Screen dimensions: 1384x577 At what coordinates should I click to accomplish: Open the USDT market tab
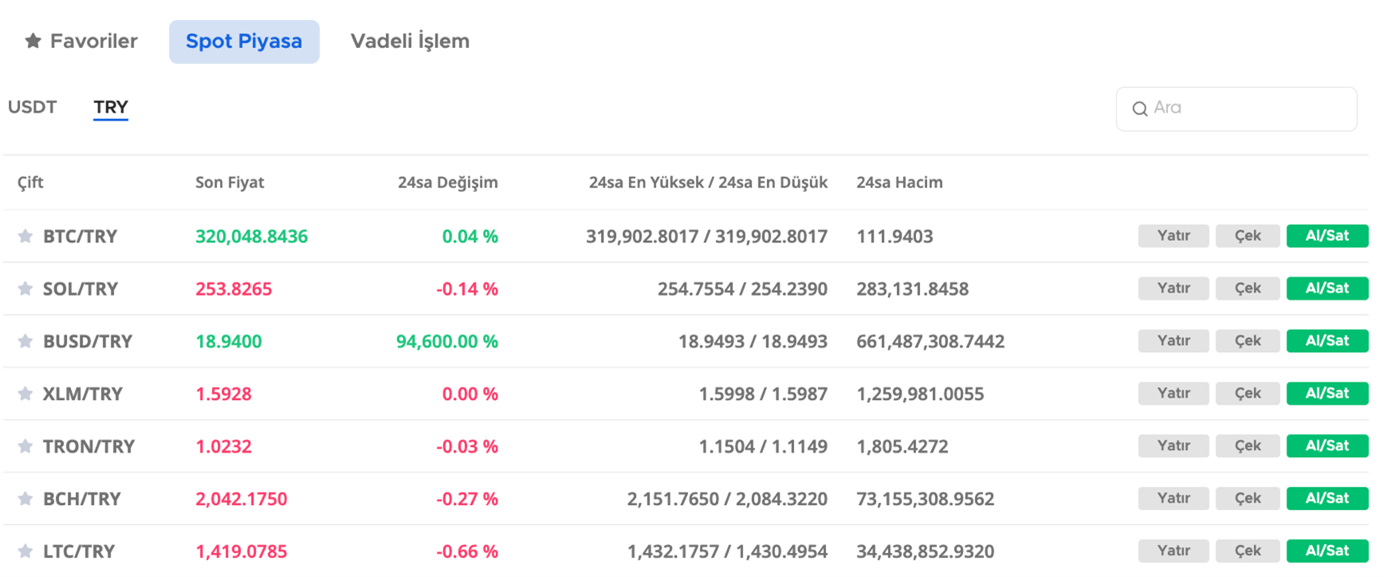tap(32, 107)
